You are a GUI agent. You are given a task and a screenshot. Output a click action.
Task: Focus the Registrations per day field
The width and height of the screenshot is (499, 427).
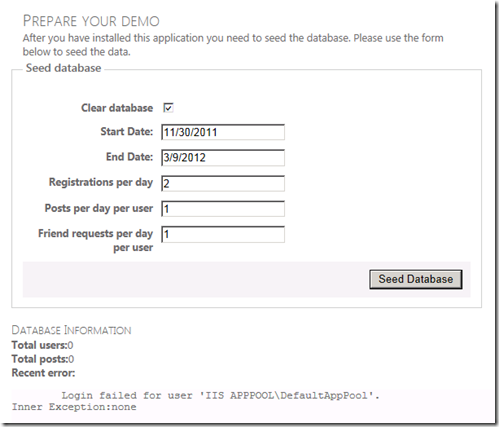tap(223, 183)
